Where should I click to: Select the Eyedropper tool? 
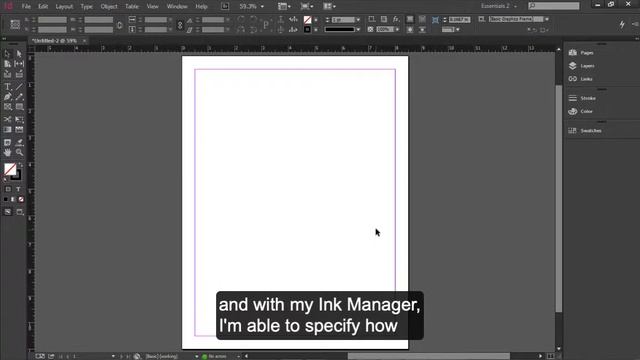(x=19, y=142)
